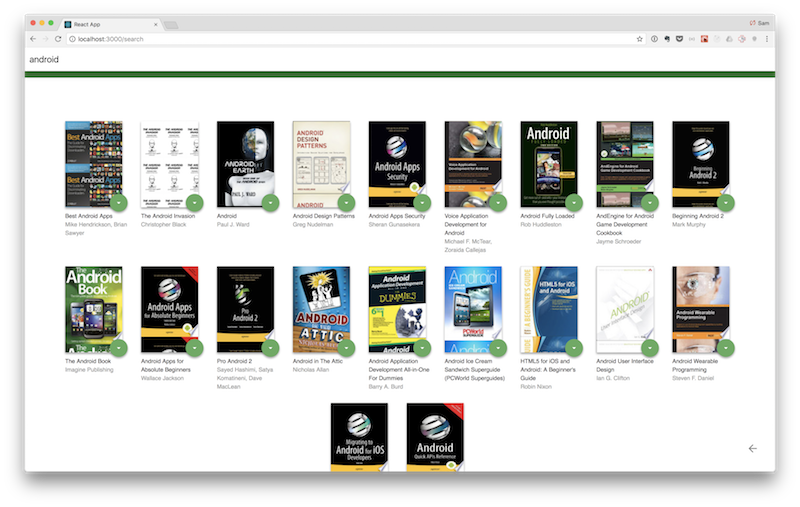Focus the search field containing 'android'
Viewport: 800px width, 507px height.
(x=399, y=60)
